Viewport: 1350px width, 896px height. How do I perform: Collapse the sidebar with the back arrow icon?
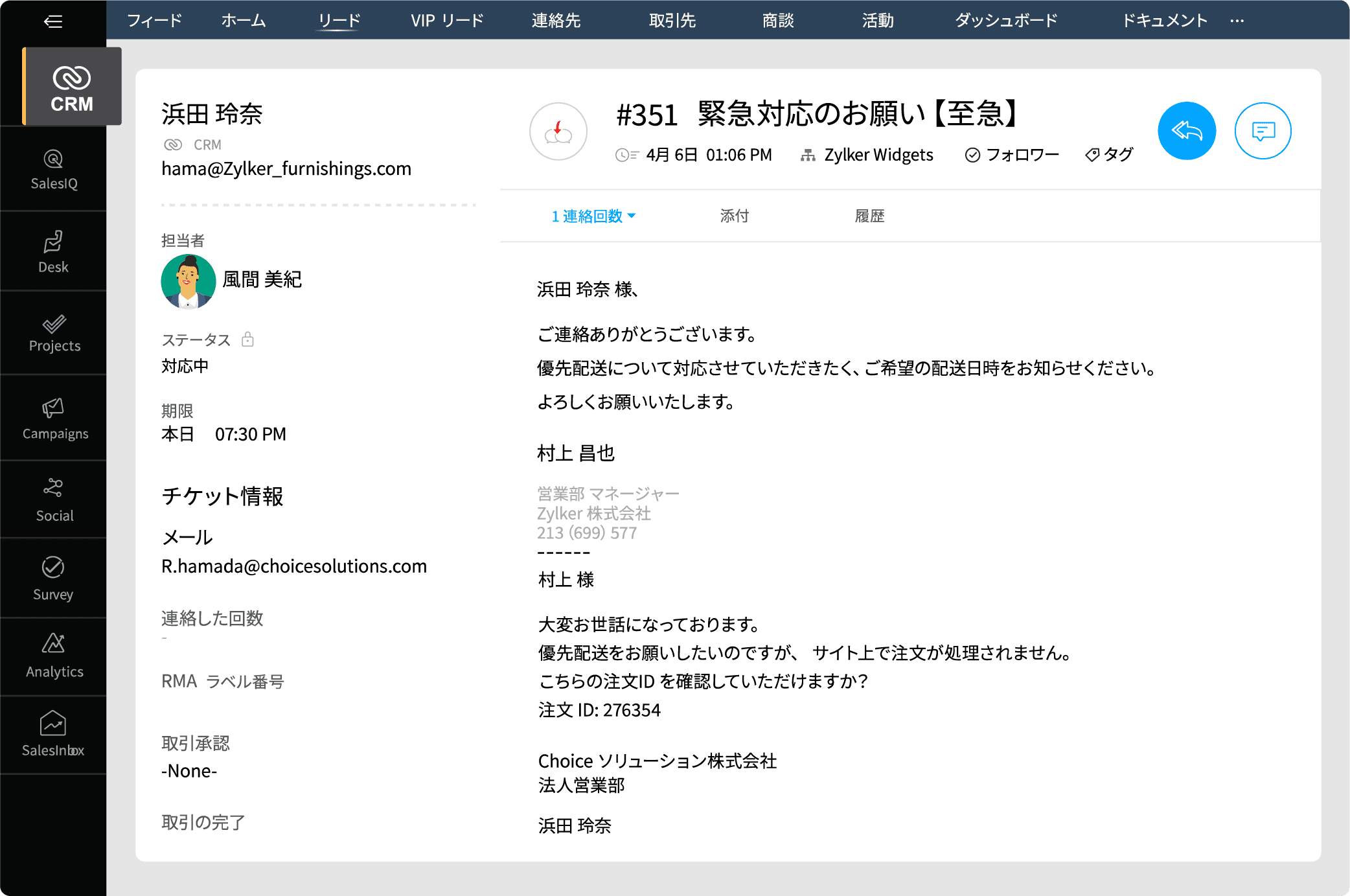point(53,21)
